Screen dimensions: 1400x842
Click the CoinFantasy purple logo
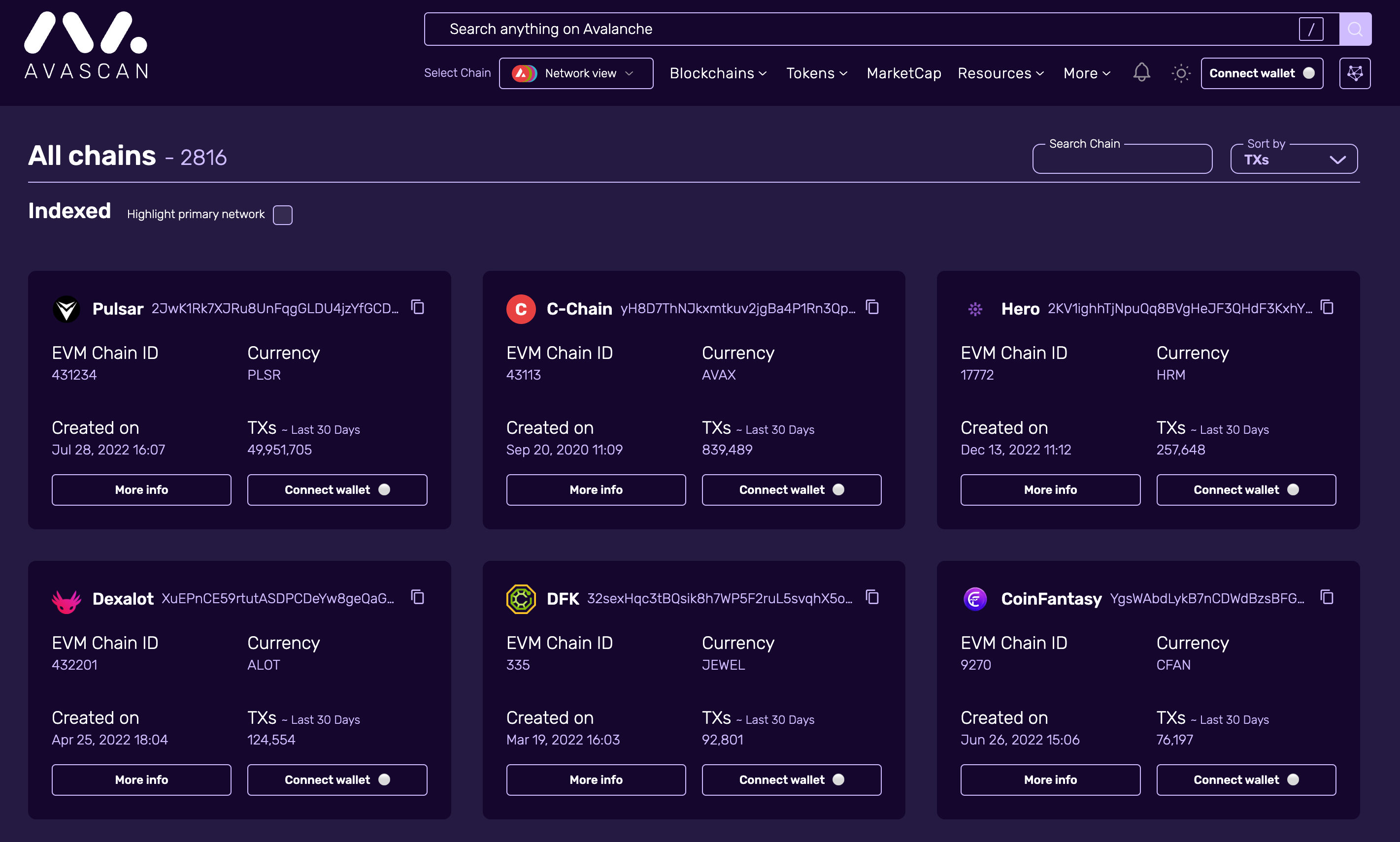pyautogui.click(x=975, y=599)
